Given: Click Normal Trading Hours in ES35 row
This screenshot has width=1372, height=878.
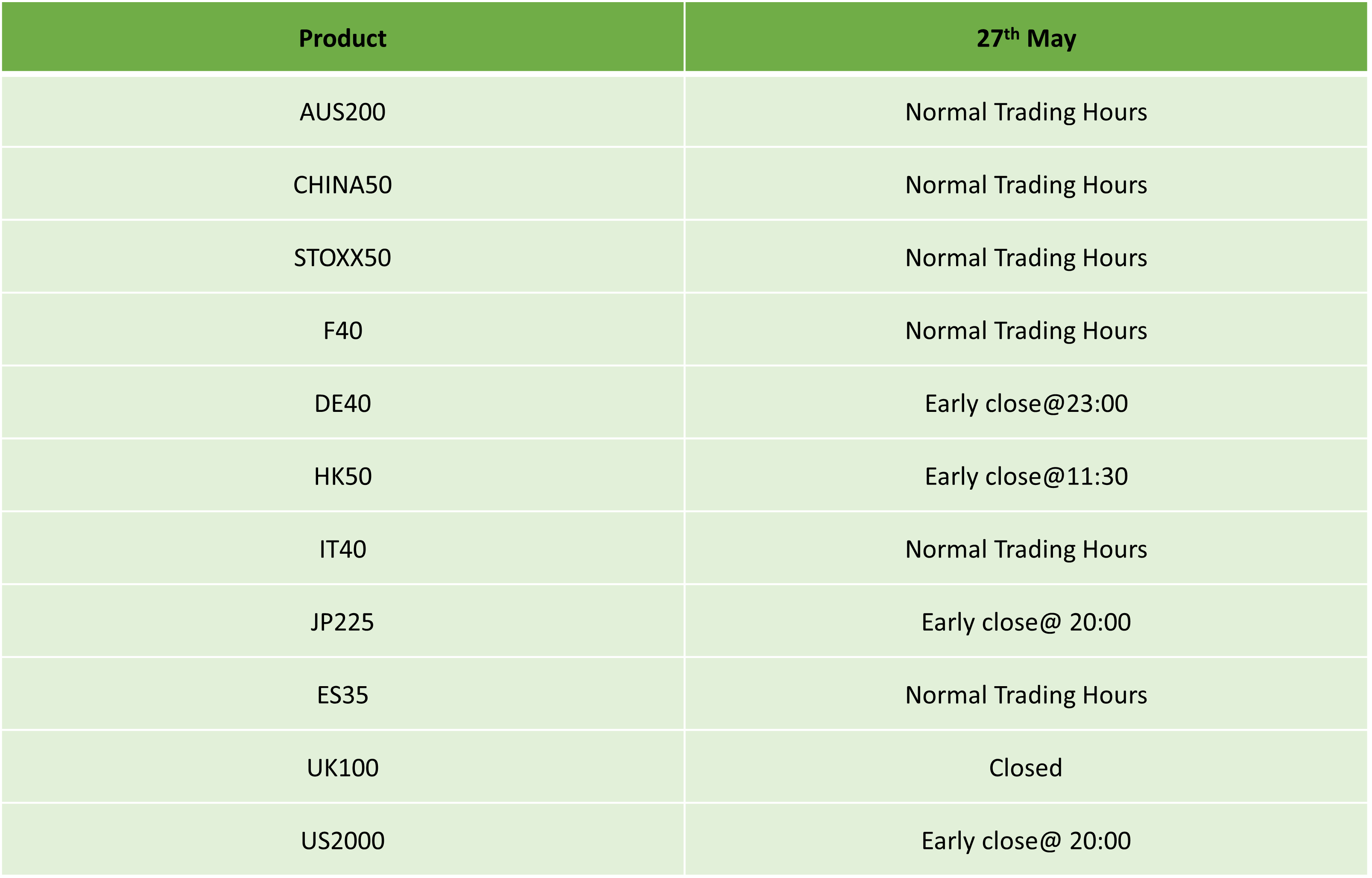Looking at the screenshot, I should [x=1026, y=696].
